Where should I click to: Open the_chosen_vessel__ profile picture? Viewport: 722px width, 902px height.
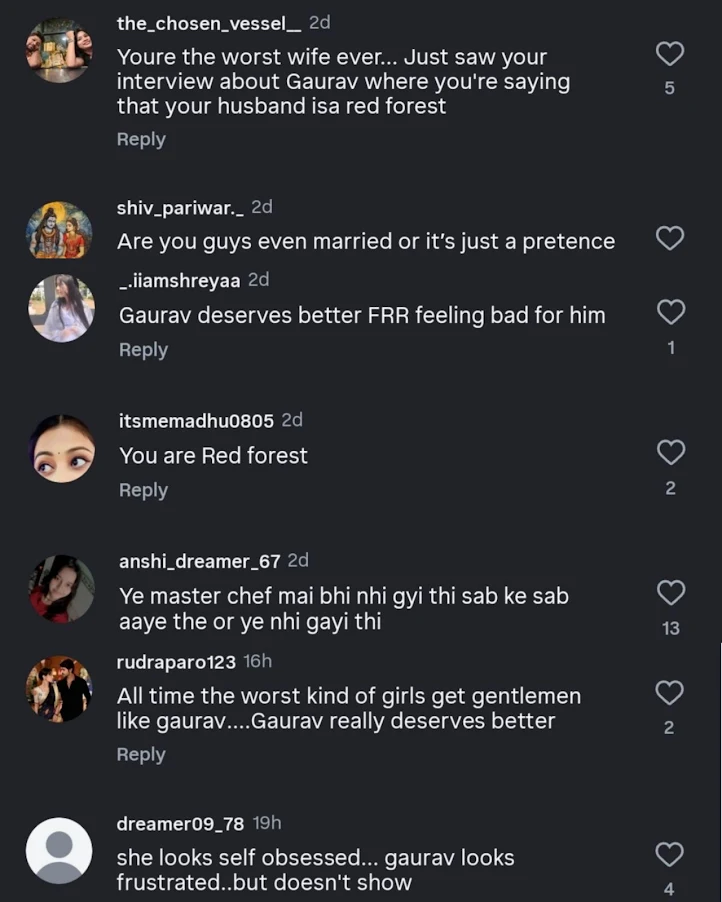pos(59,50)
